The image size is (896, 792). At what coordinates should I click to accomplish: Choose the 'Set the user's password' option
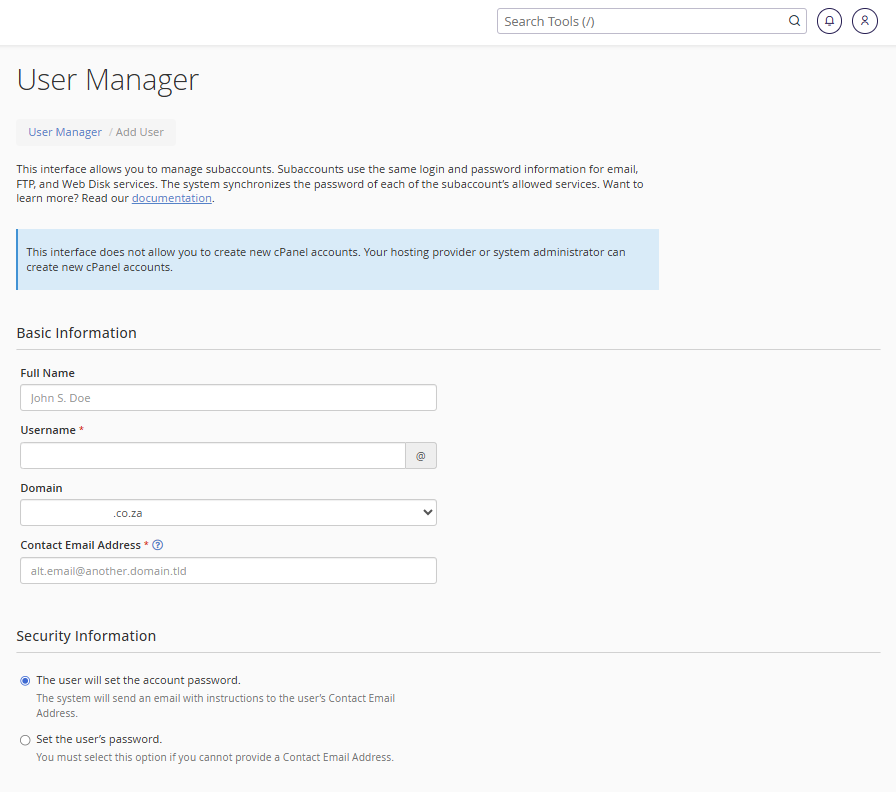point(25,739)
